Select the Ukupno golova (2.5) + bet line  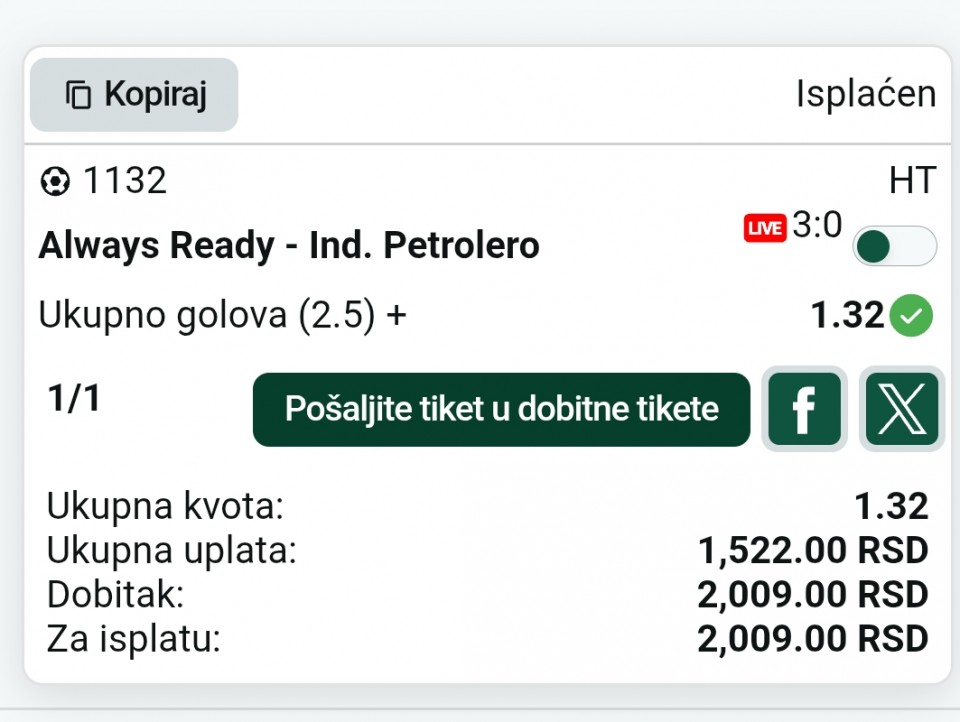222,315
